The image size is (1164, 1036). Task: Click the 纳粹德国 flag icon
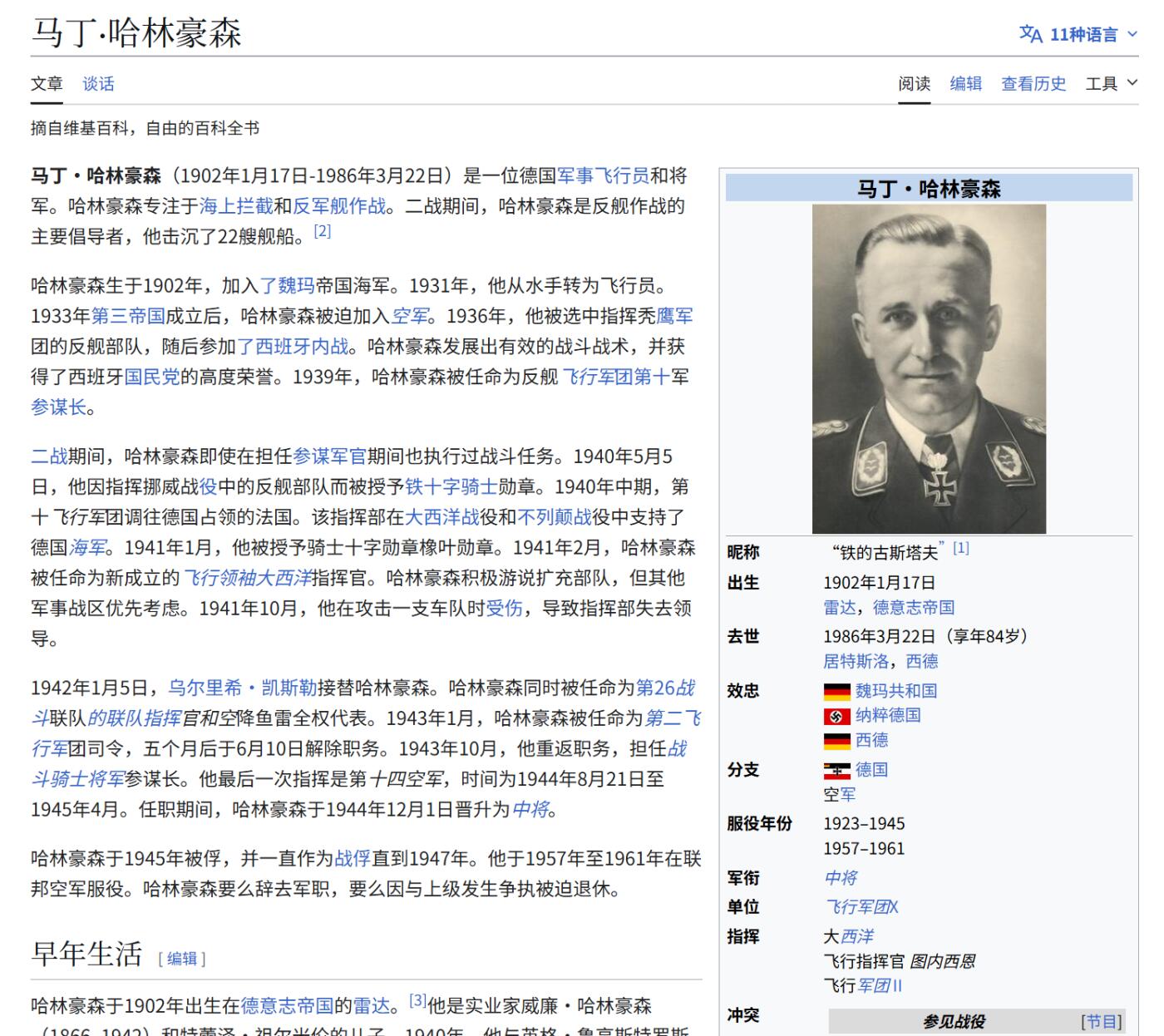tap(836, 716)
